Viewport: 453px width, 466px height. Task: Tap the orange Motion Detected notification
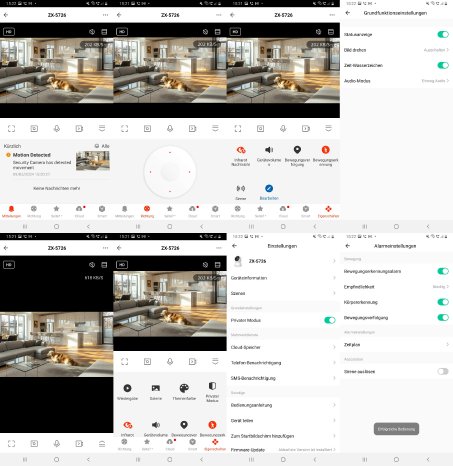pos(57,164)
